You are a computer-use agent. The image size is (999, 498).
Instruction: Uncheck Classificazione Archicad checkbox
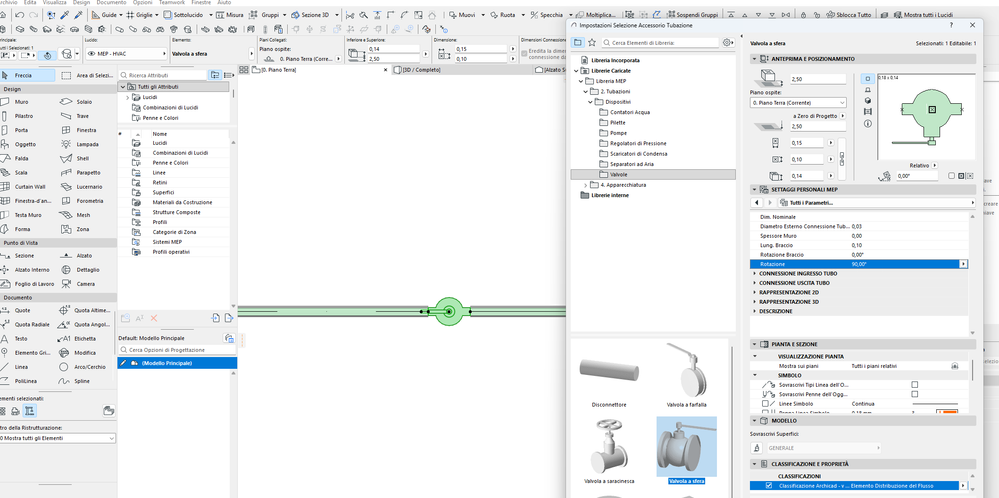[768, 485]
